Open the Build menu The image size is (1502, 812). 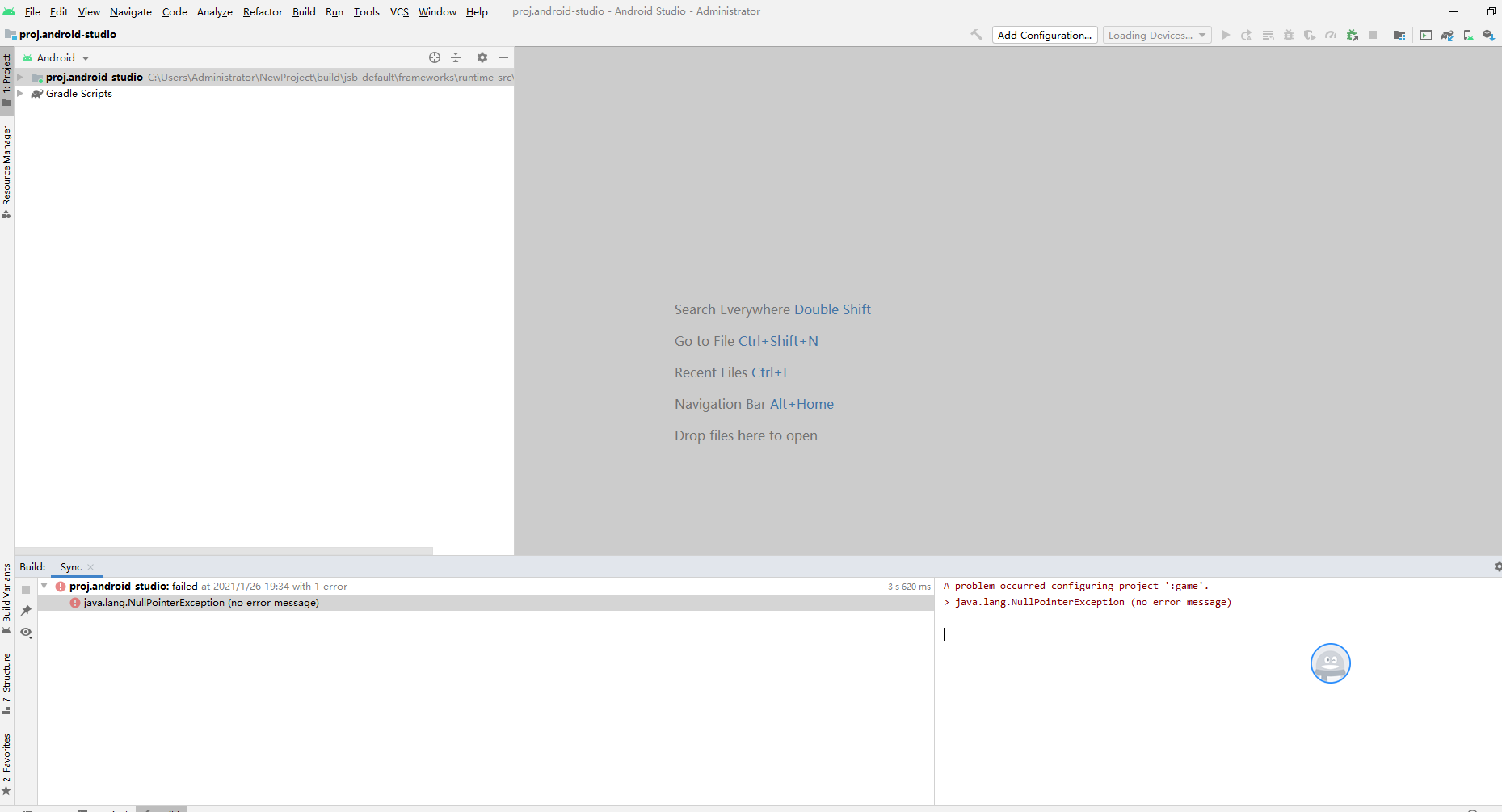coord(304,11)
